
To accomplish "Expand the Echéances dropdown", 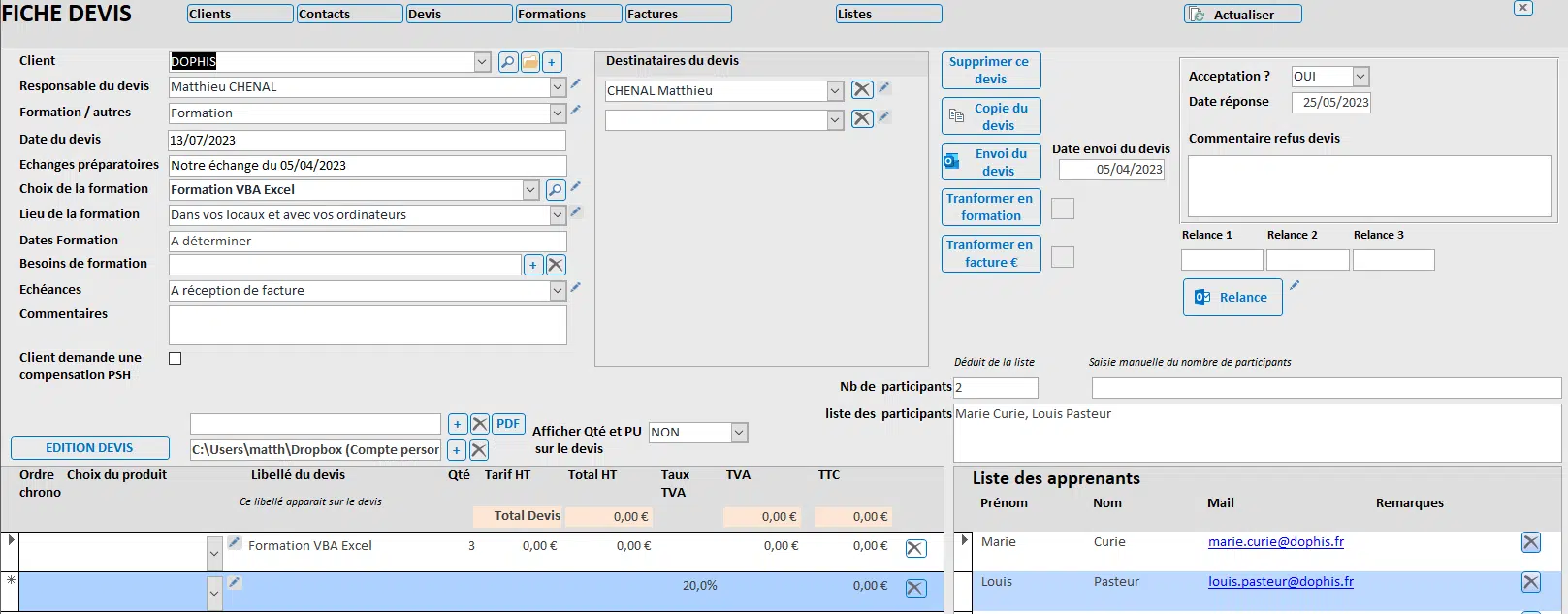I will click(x=558, y=291).
